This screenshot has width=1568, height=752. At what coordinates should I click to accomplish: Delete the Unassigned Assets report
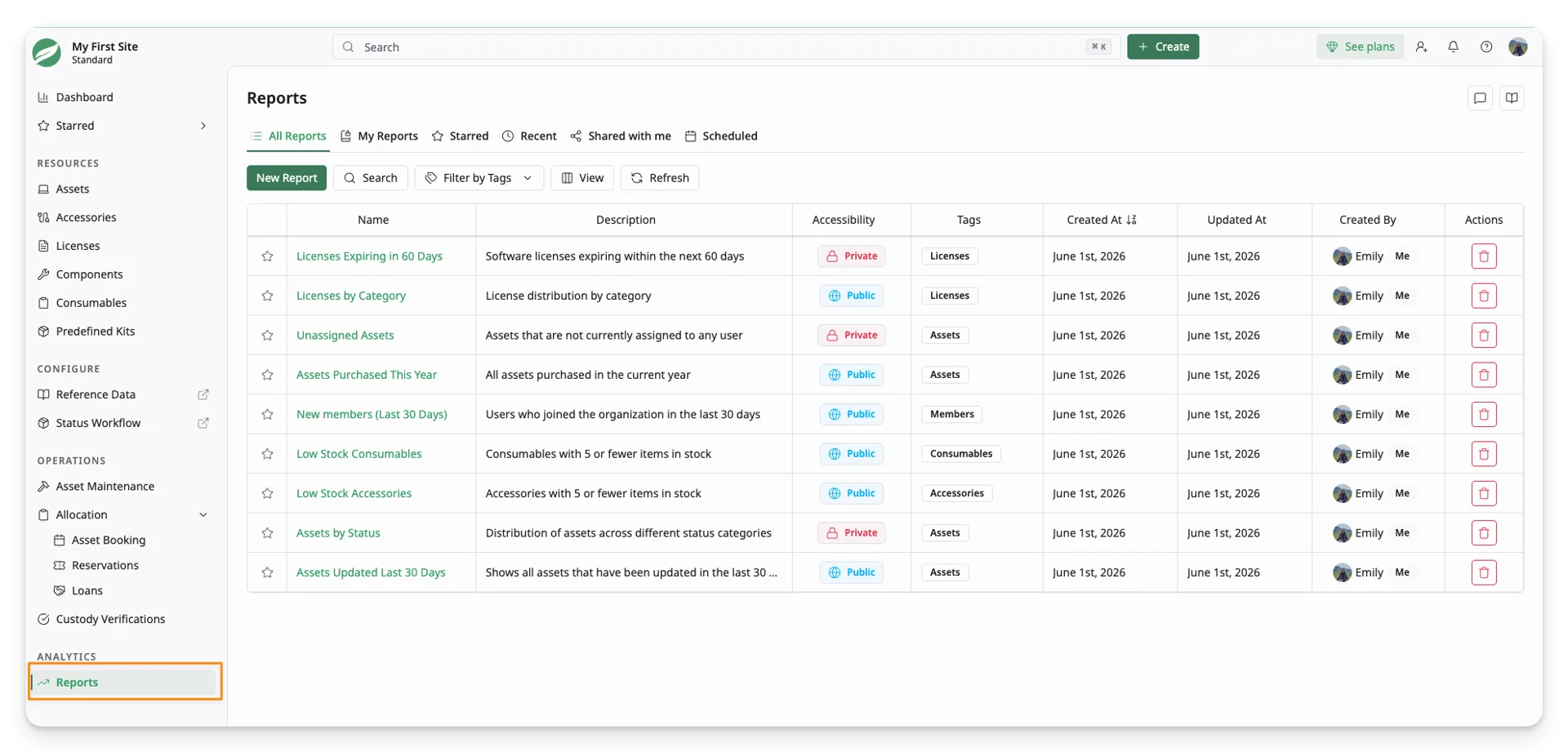click(x=1484, y=336)
